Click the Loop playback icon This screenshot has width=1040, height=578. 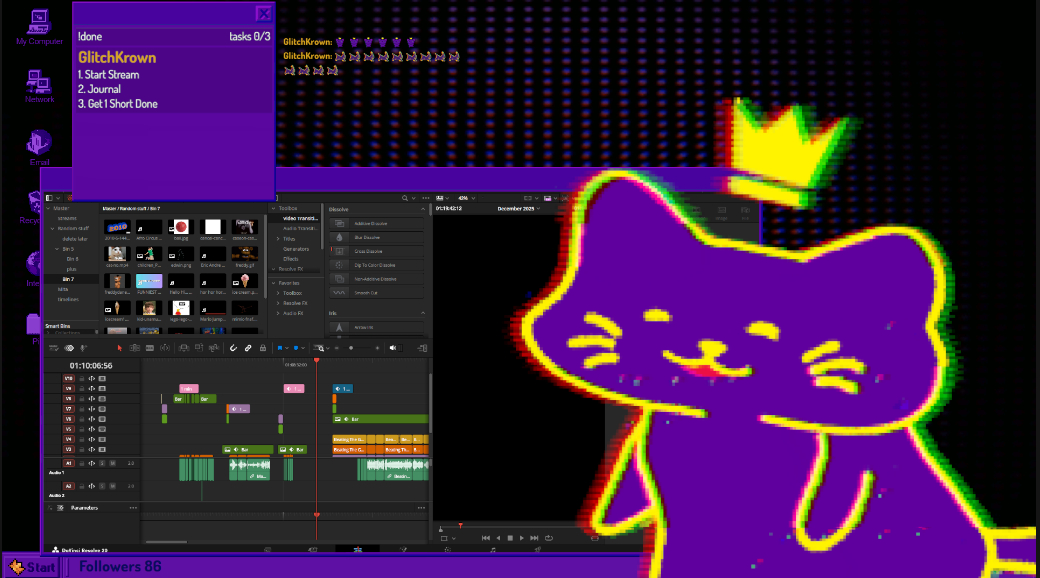(x=549, y=537)
